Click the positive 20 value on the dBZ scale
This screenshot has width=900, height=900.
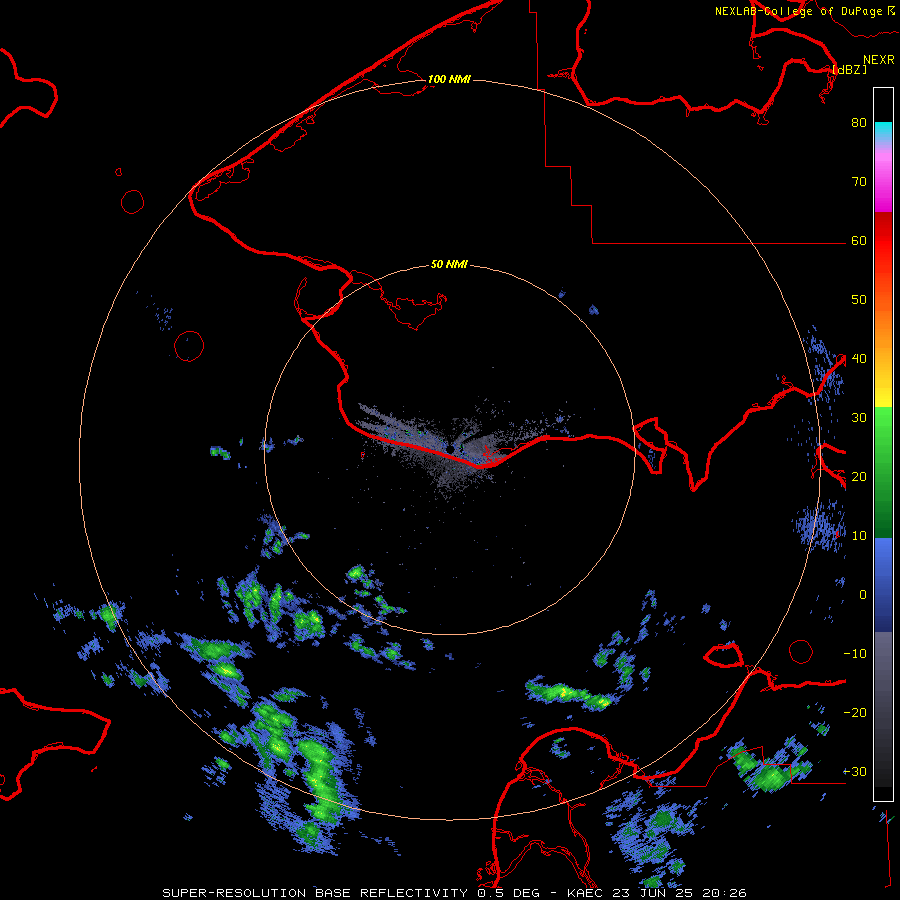(x=859, y=477)
